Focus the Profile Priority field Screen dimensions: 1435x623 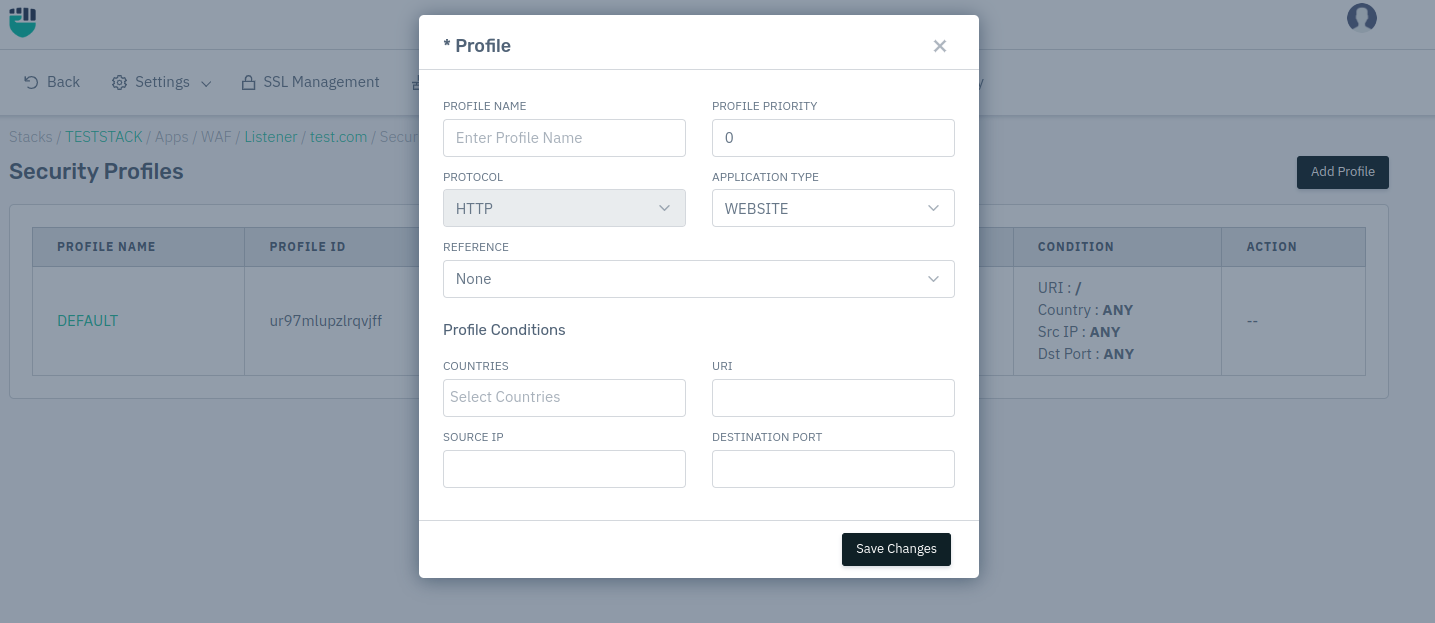click(x=833, y=138)
